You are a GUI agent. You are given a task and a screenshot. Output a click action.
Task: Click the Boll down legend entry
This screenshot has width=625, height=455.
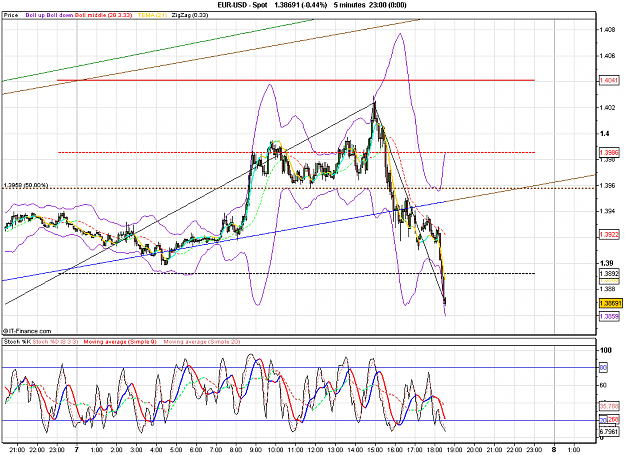point(60,15)
